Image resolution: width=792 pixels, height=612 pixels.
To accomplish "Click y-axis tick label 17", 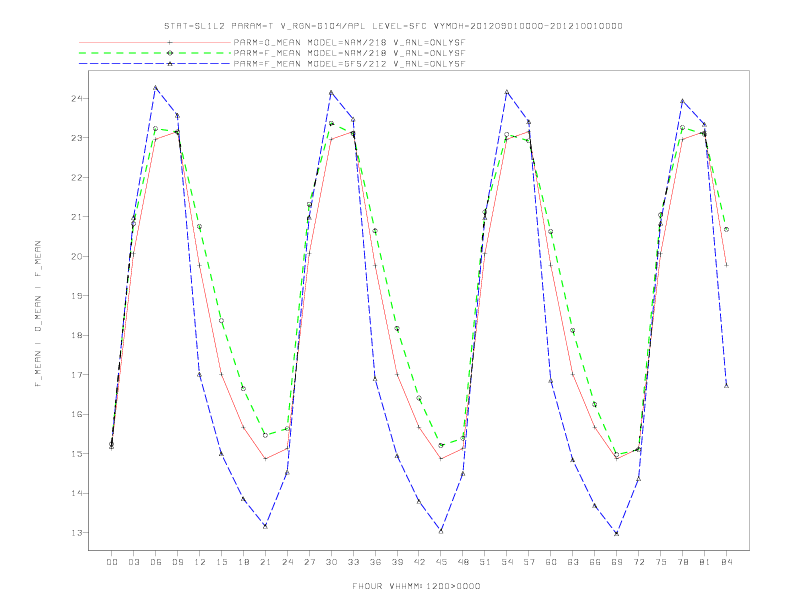I will (77, 375).
